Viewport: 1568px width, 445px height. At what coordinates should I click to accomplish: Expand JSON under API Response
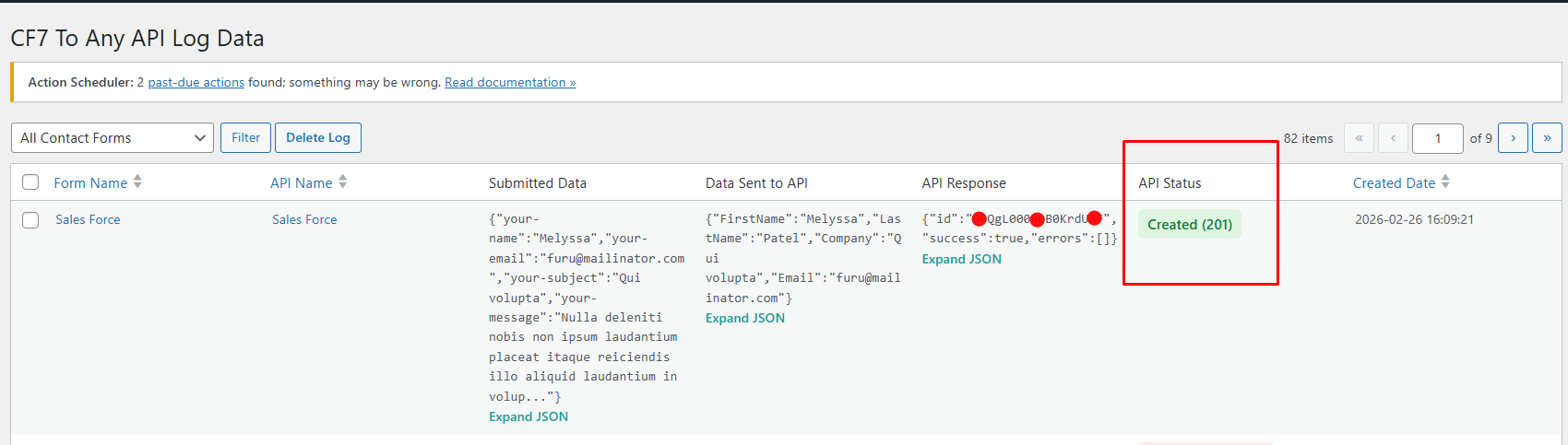(x=961, y=259)
